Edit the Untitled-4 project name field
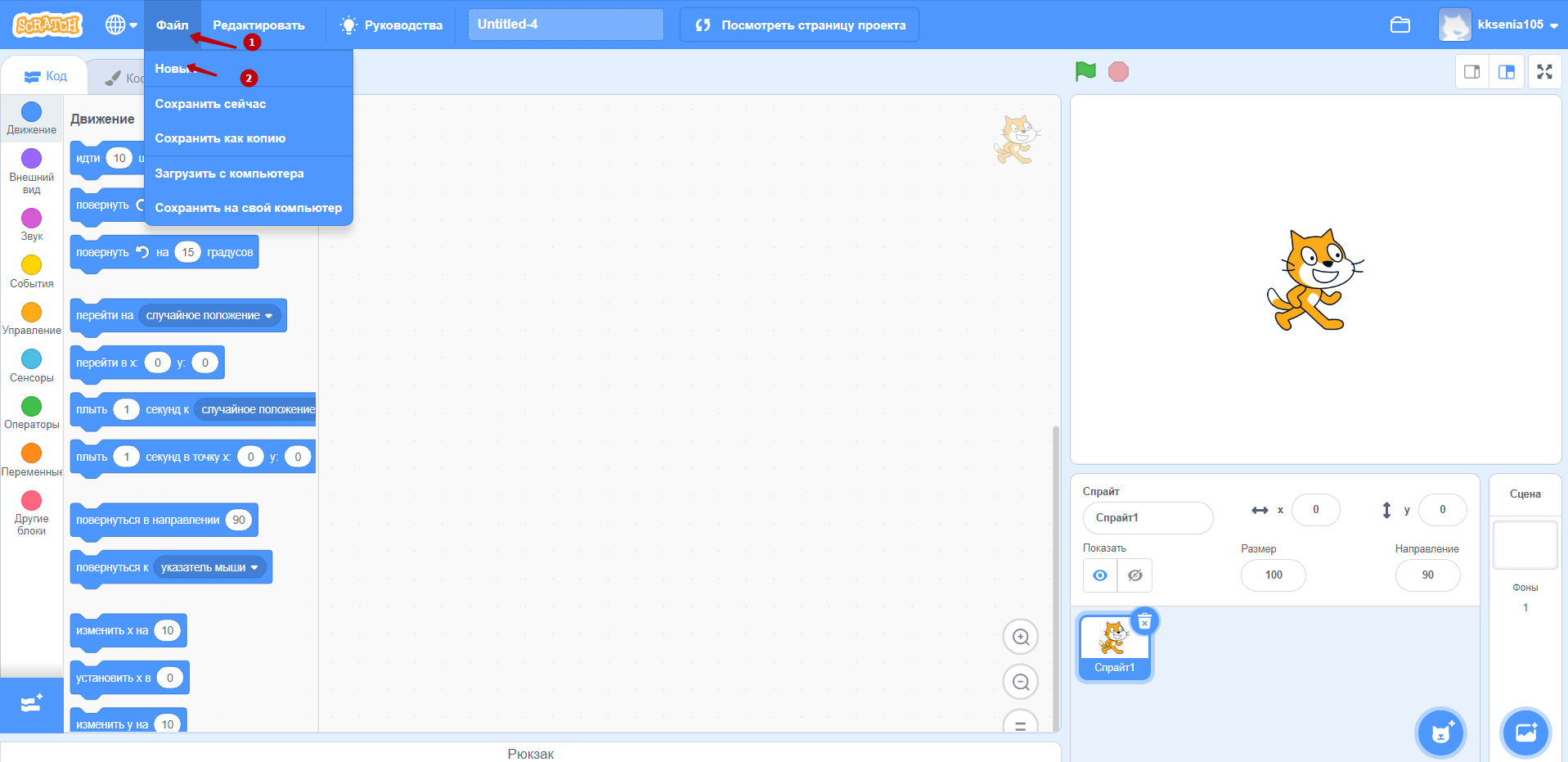This screenshot has width=1568, height=762. [x=565, y=25]
